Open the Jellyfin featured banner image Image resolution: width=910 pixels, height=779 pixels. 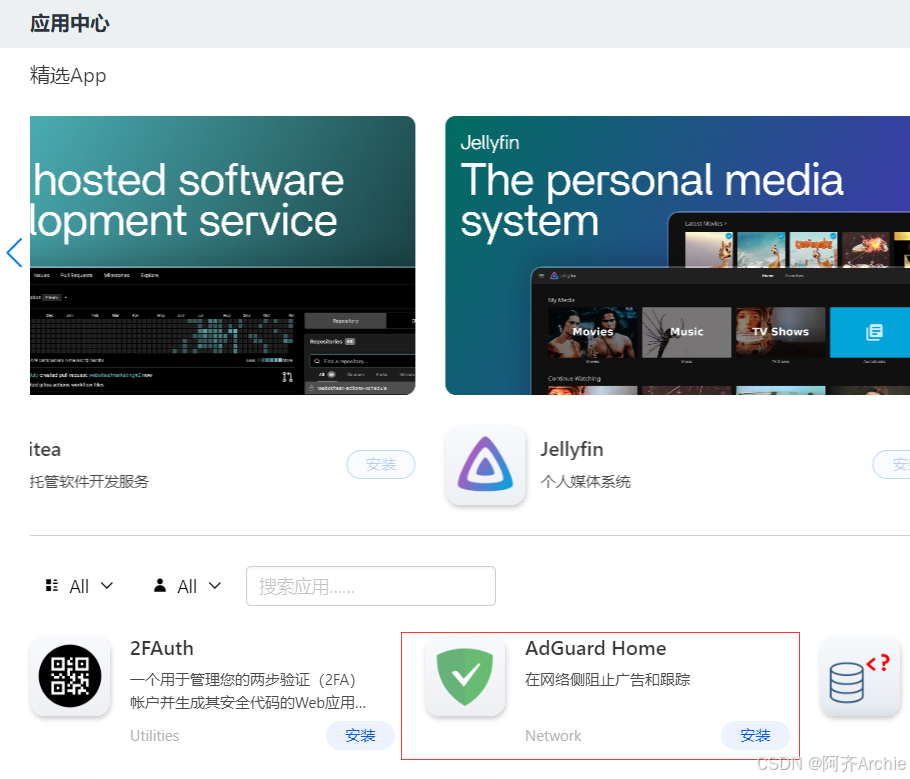[x=677, y=255]
